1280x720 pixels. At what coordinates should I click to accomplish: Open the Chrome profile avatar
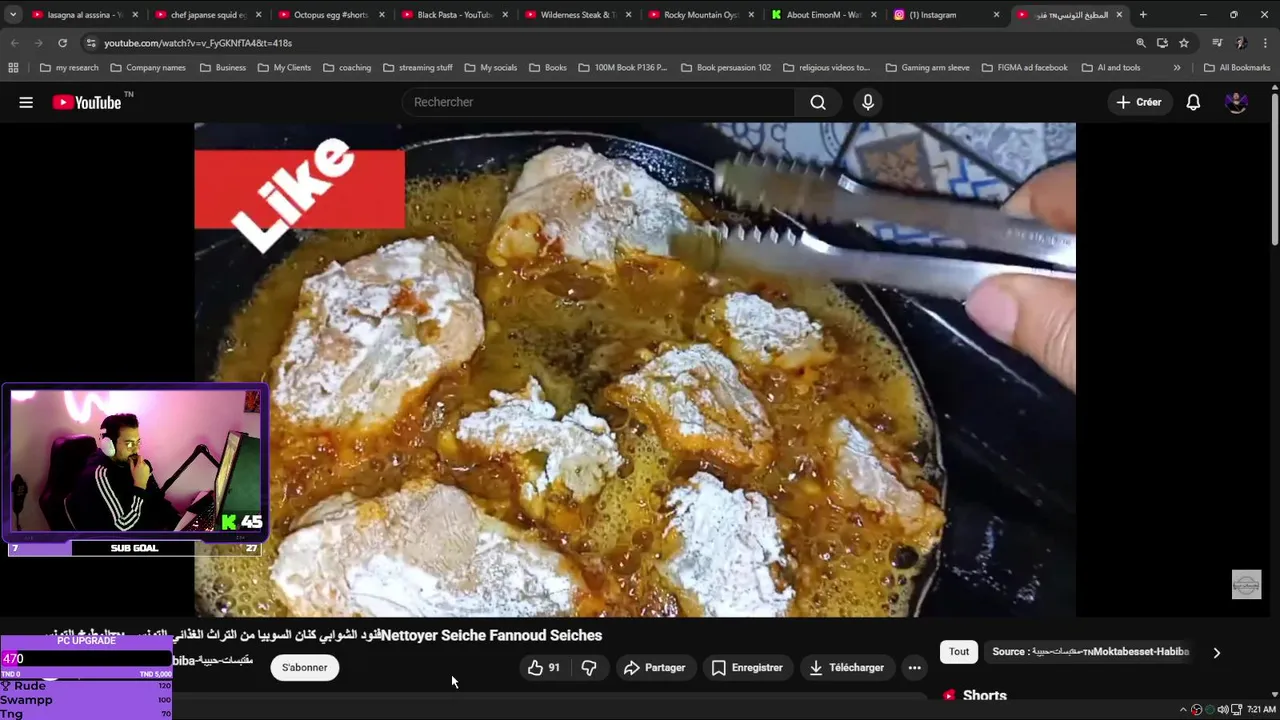[1241, 43]
